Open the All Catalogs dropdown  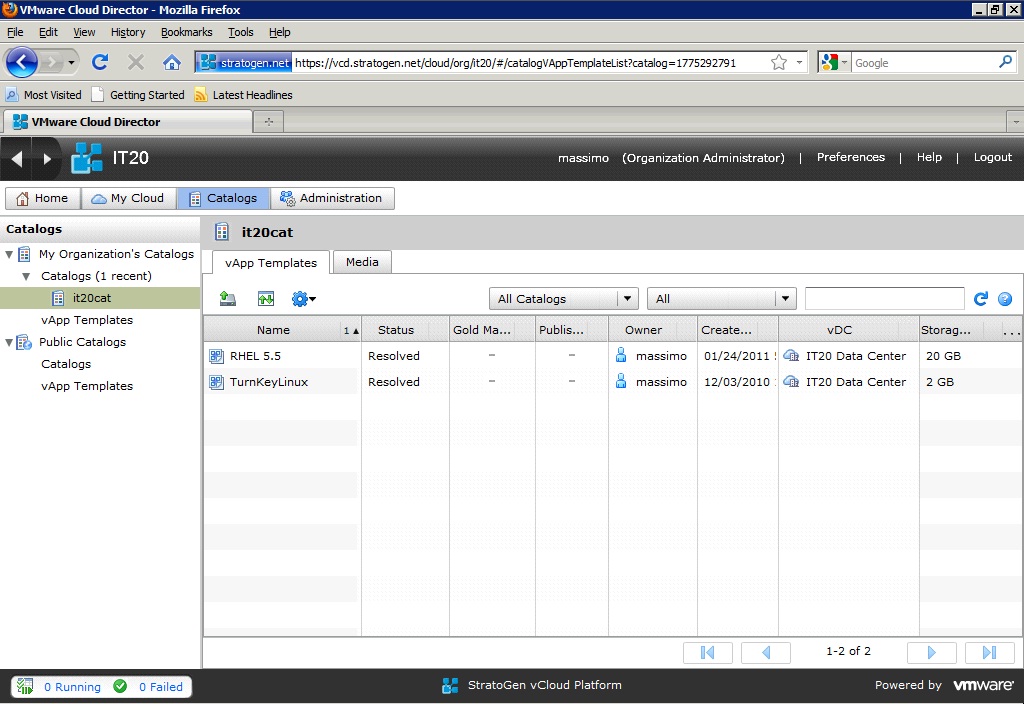[x=564, y=298]
